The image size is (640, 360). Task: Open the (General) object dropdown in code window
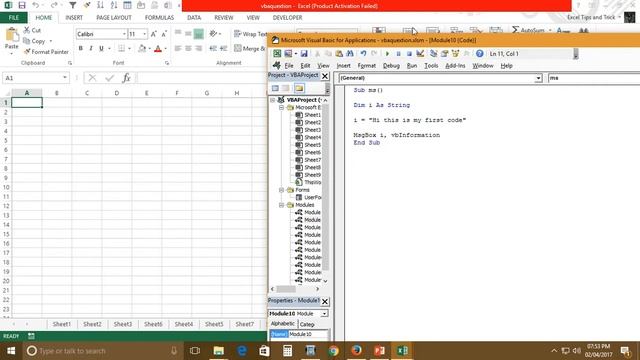538,78
